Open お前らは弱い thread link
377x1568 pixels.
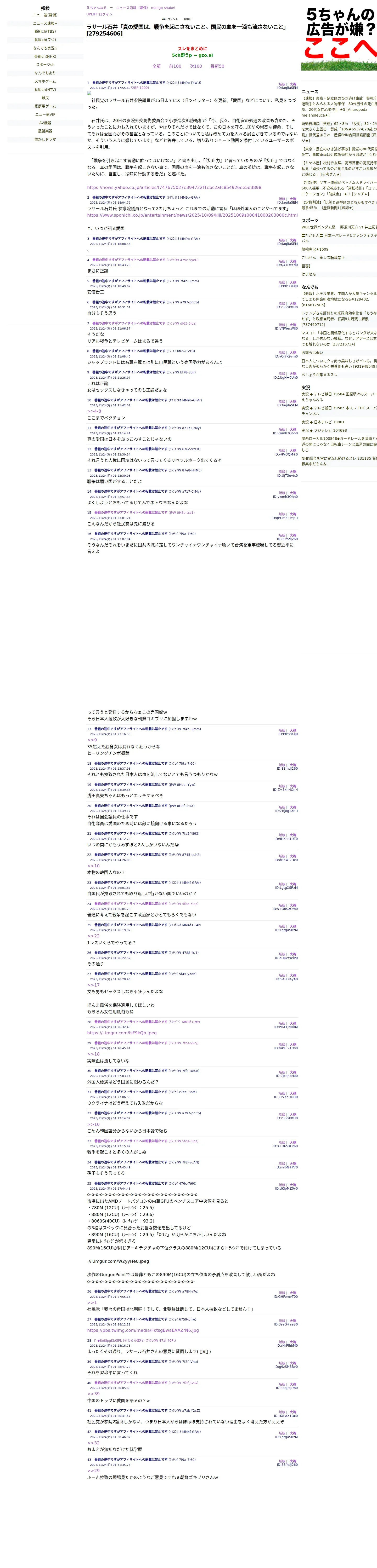[x=312, y=353]
